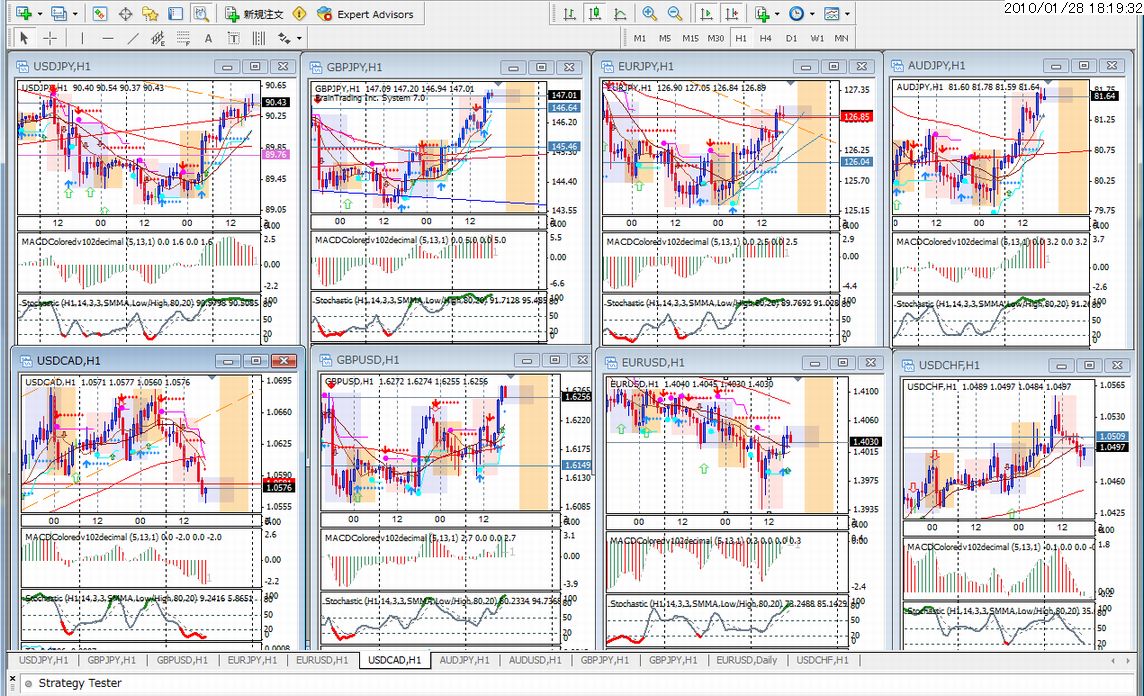Zoom in on the chart

pos(649,13)
